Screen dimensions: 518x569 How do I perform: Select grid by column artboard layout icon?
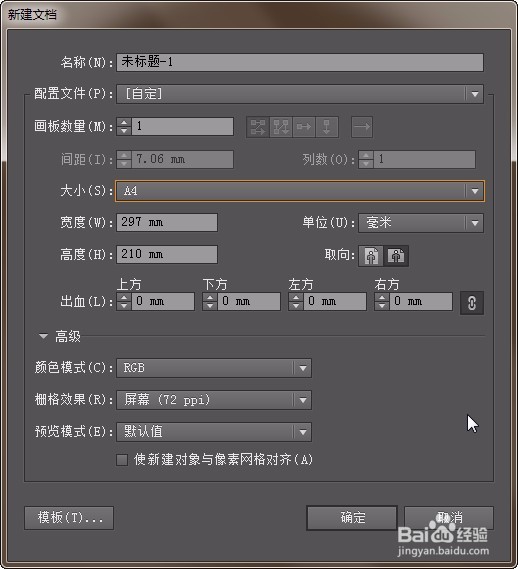[x=281, y=127]
